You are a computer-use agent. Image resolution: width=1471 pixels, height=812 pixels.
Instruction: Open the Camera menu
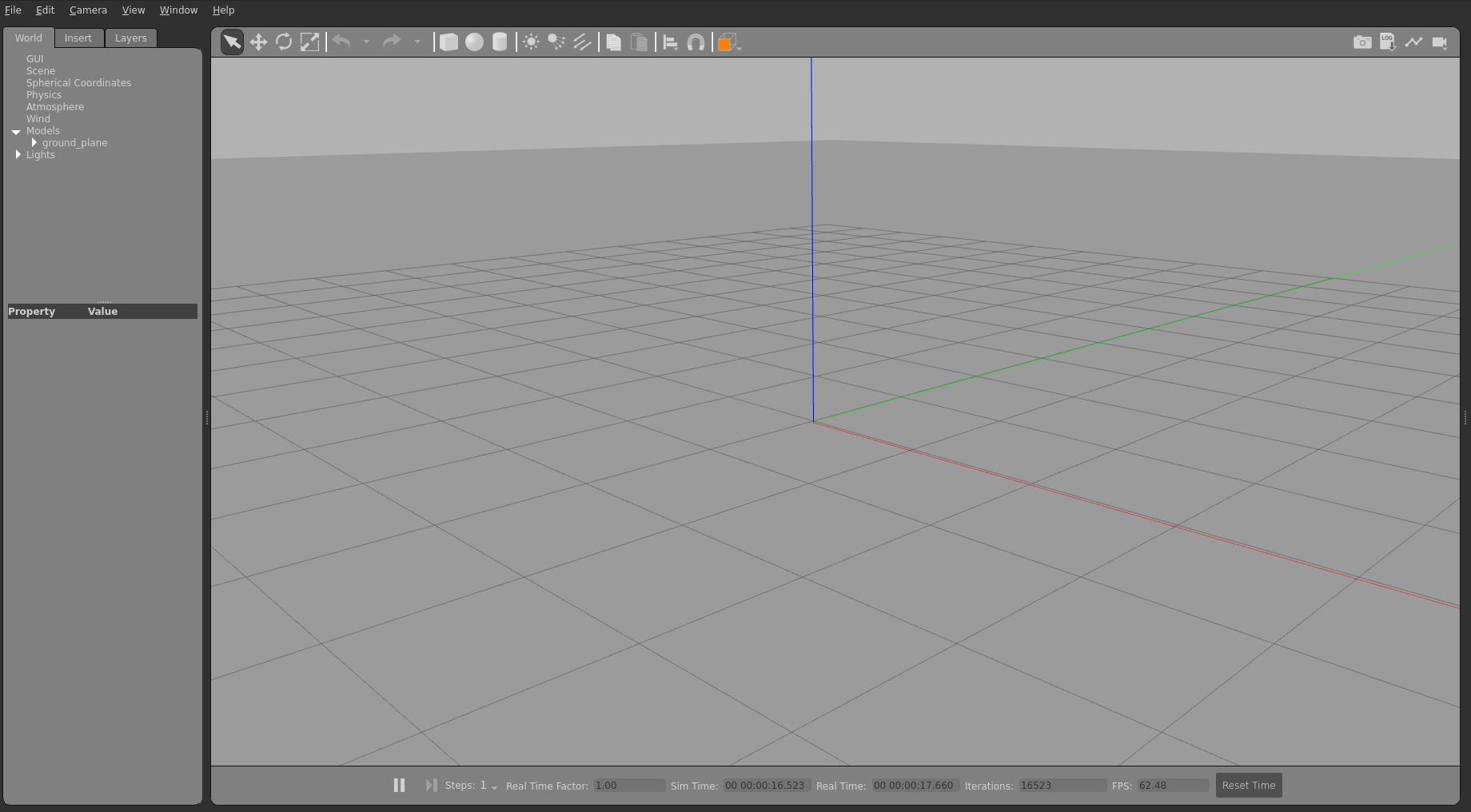pyautogui.click(x=88, y=10)
